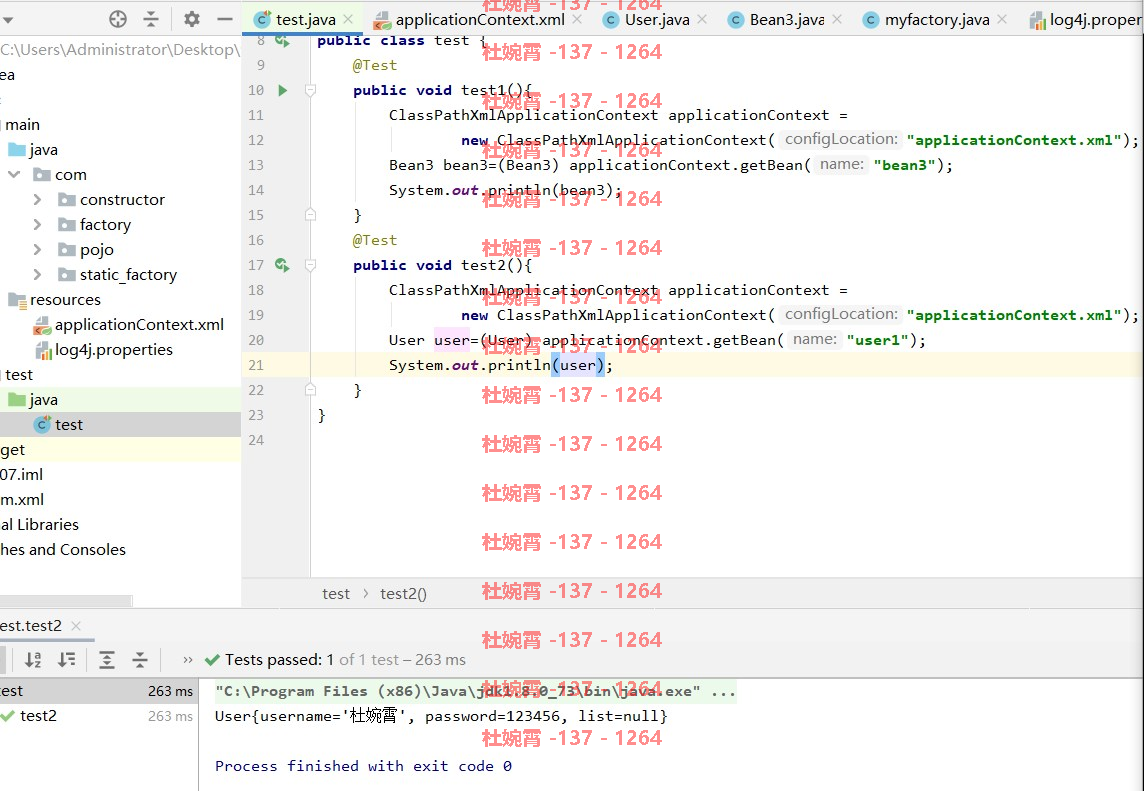Screen dimensions: 1144x791
Task: Close the applicationContext.xml editor tab
Action: 577,20
